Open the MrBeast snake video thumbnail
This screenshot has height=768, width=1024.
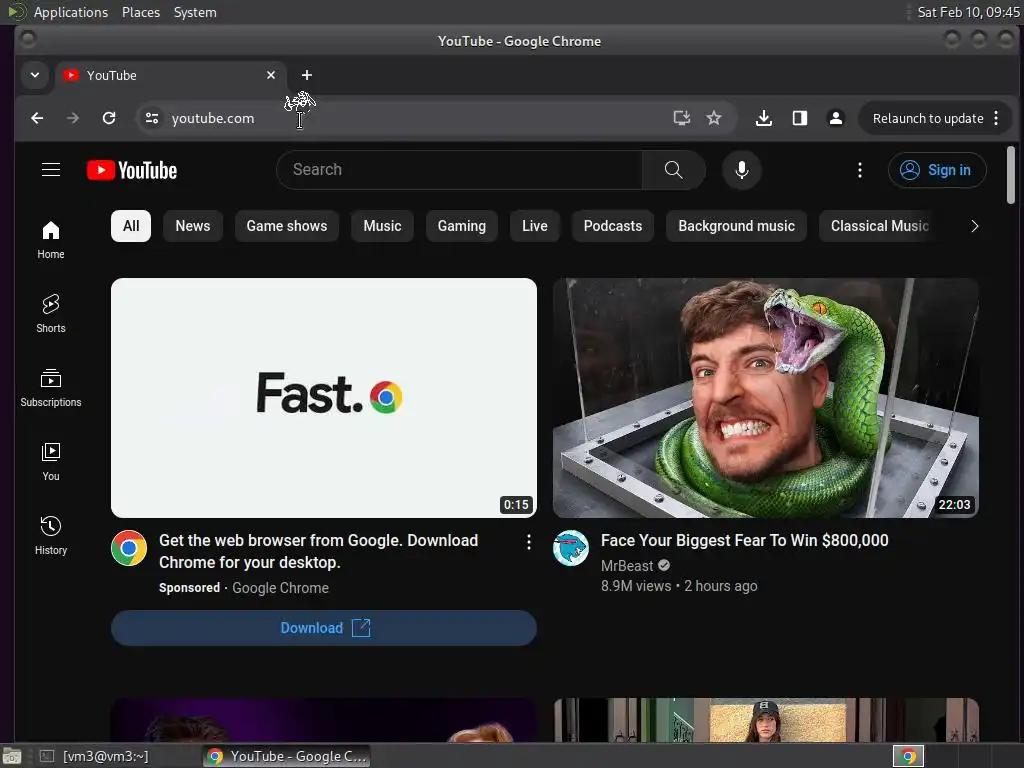coord(765,398)
